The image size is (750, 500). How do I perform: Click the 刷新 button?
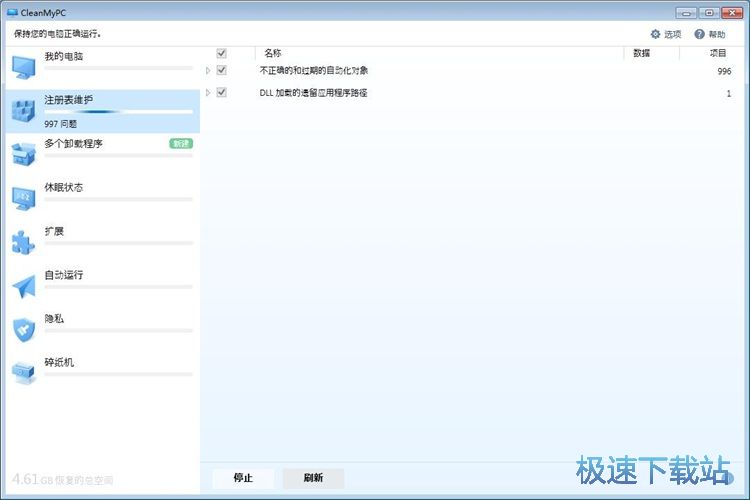(x=313, y=478)
